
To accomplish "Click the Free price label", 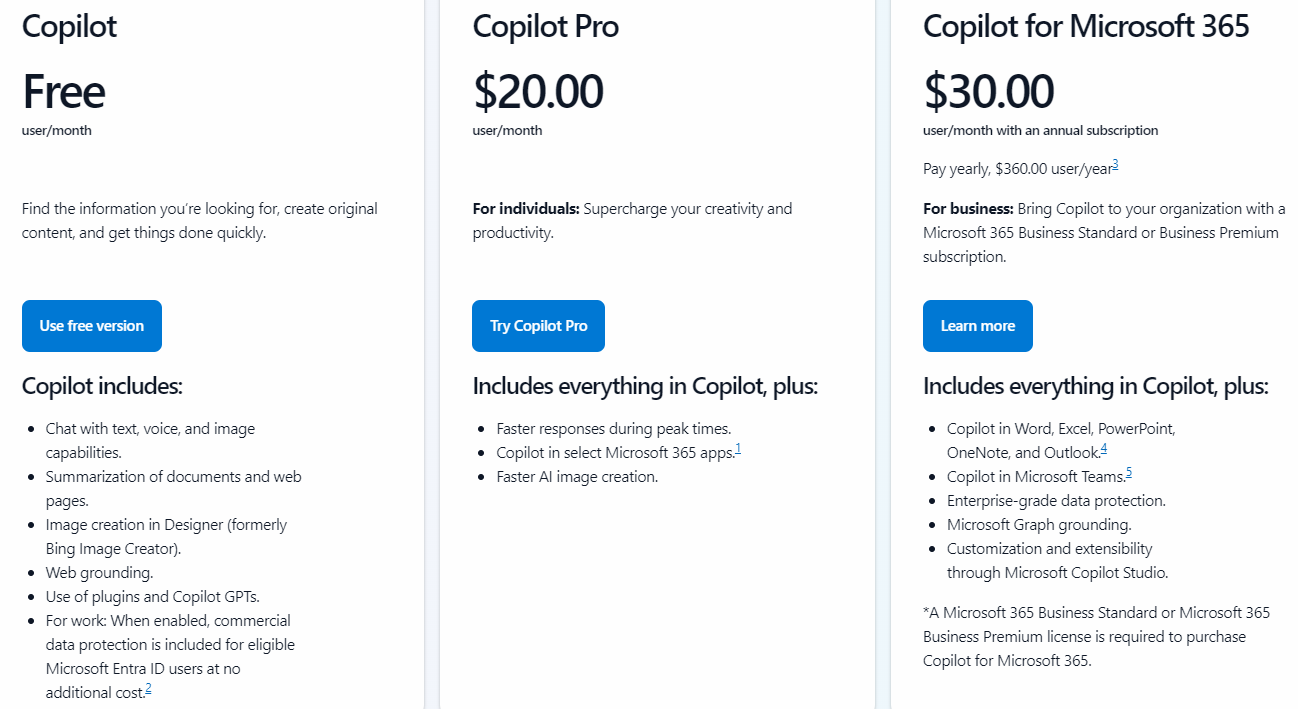I will pos(63,91).
